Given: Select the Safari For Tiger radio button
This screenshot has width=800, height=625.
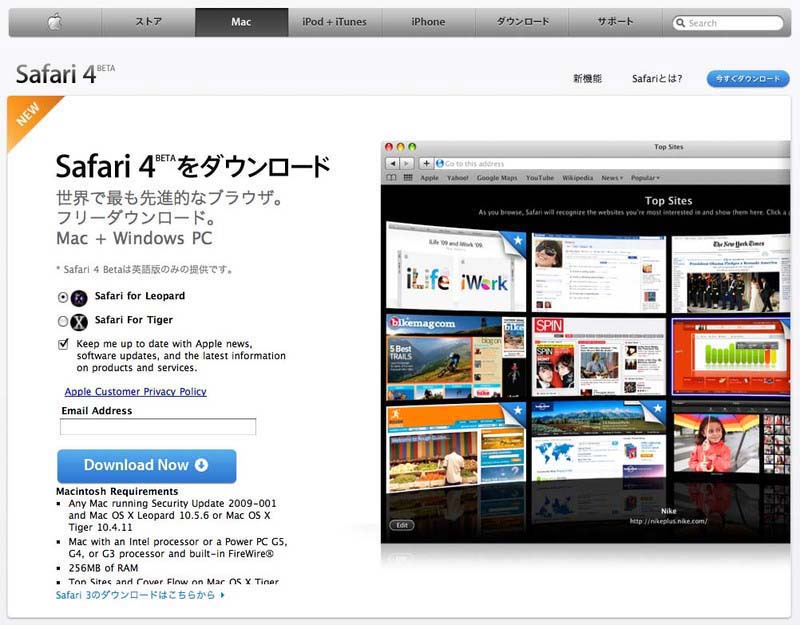Looking at the screenshot, I should (x=63, y=321).
